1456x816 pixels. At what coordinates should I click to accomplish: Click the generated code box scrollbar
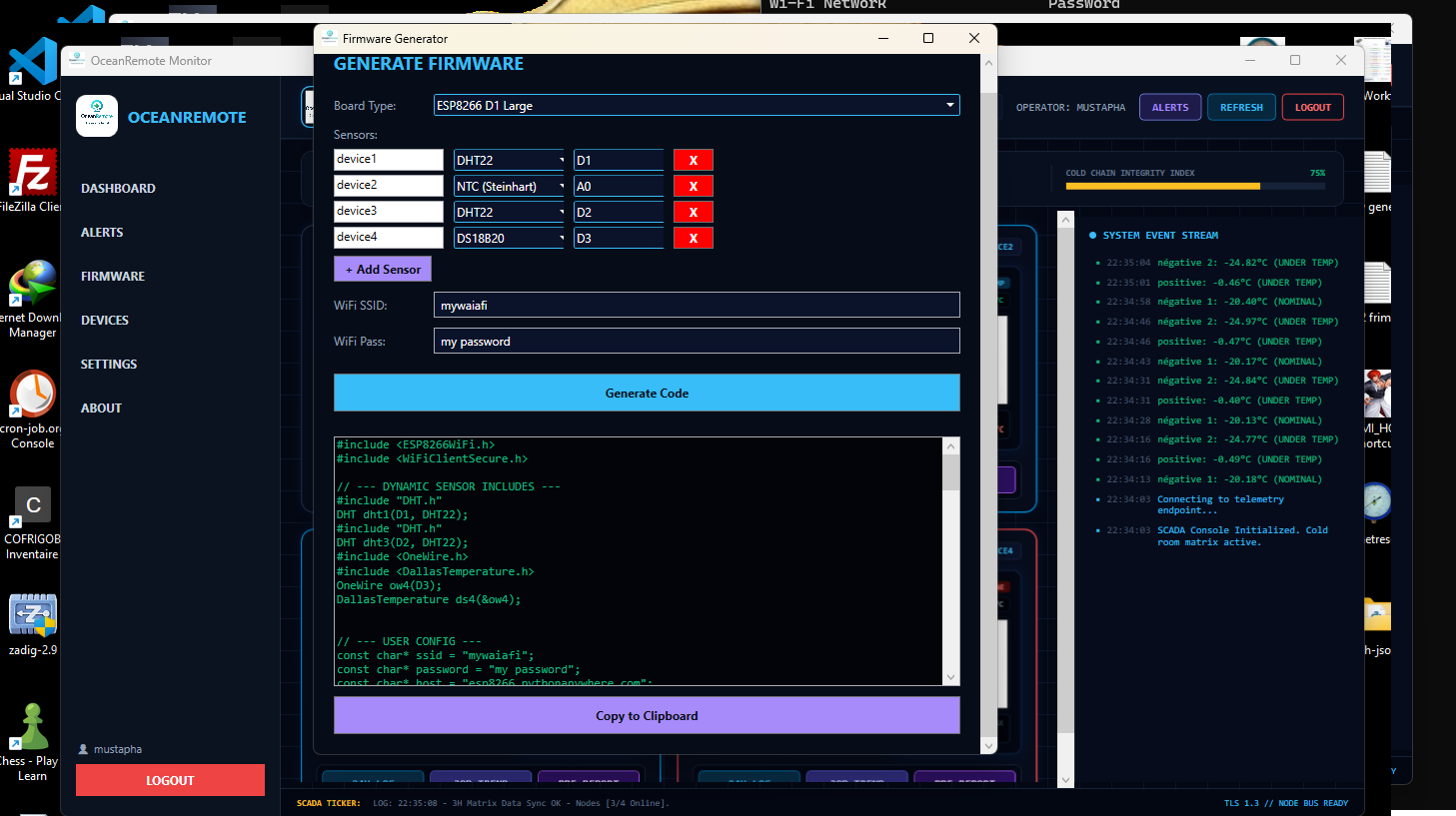[x=951, y=561]
